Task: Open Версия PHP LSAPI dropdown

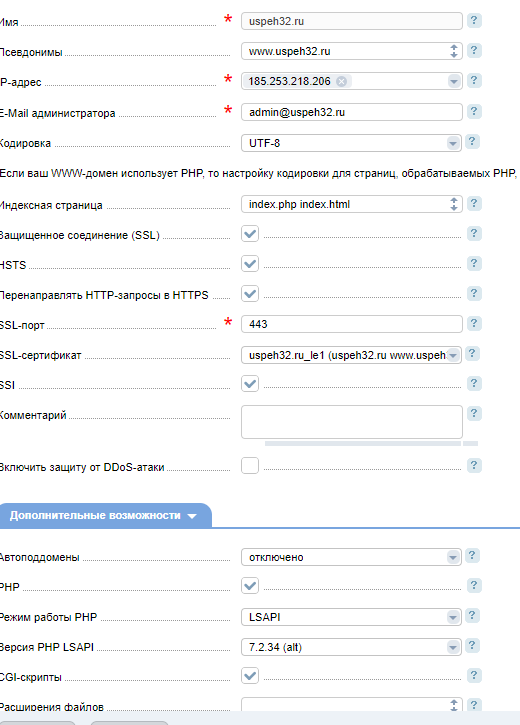Action: tap(351, 647)
